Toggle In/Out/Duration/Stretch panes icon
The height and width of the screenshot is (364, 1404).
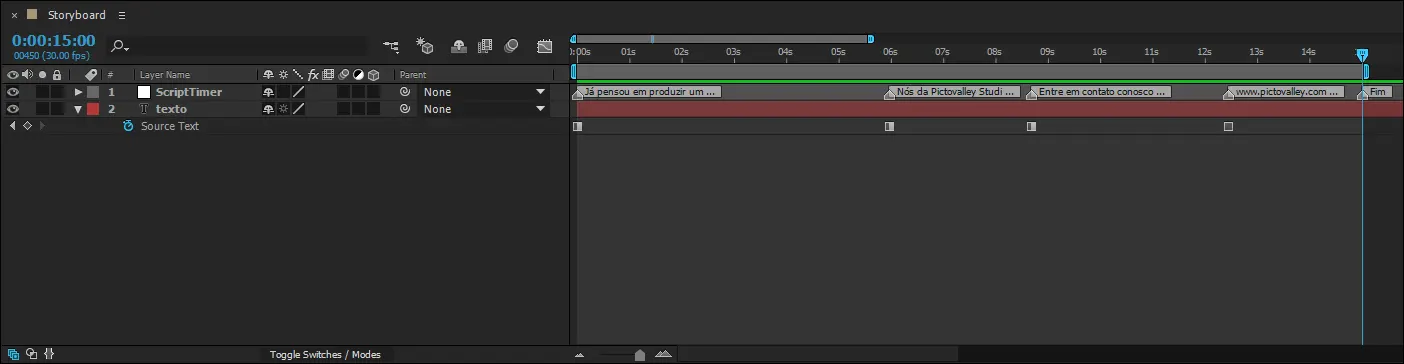point(49,354)
